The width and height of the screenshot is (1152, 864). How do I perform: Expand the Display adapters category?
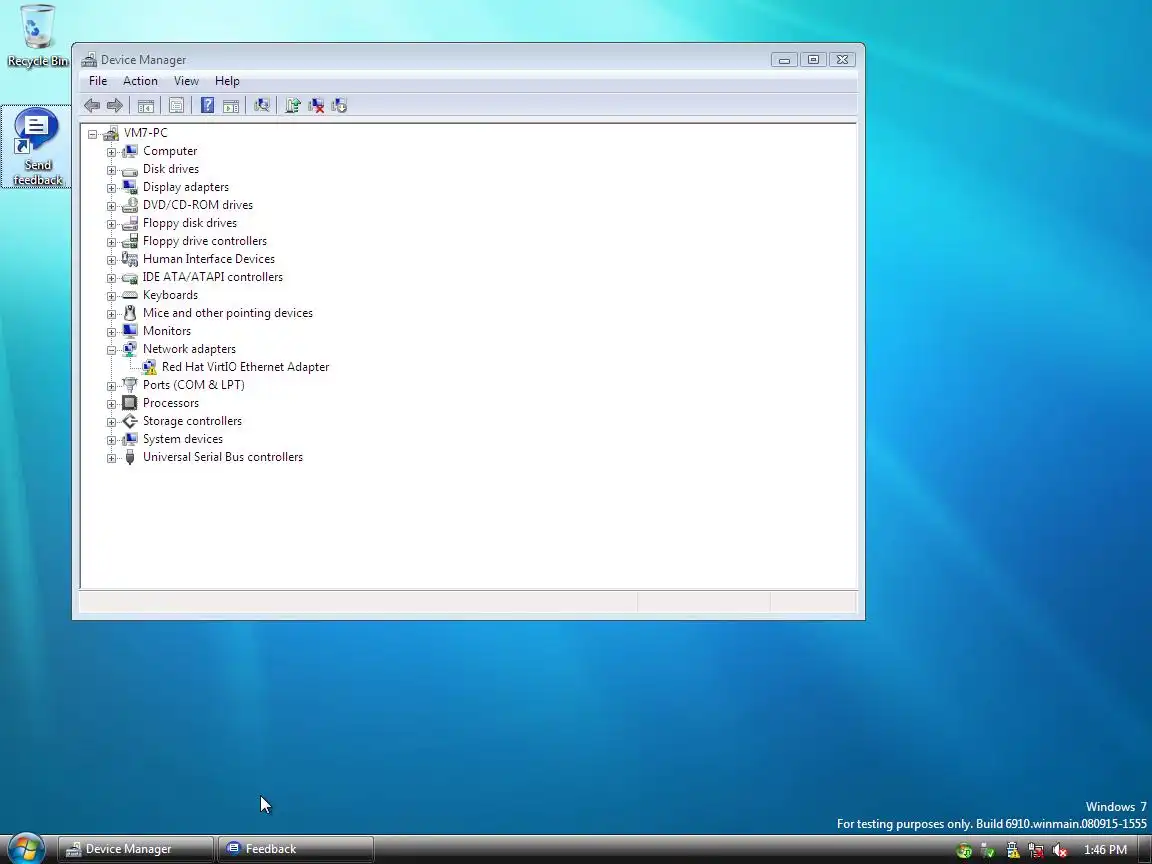point(111,187)
